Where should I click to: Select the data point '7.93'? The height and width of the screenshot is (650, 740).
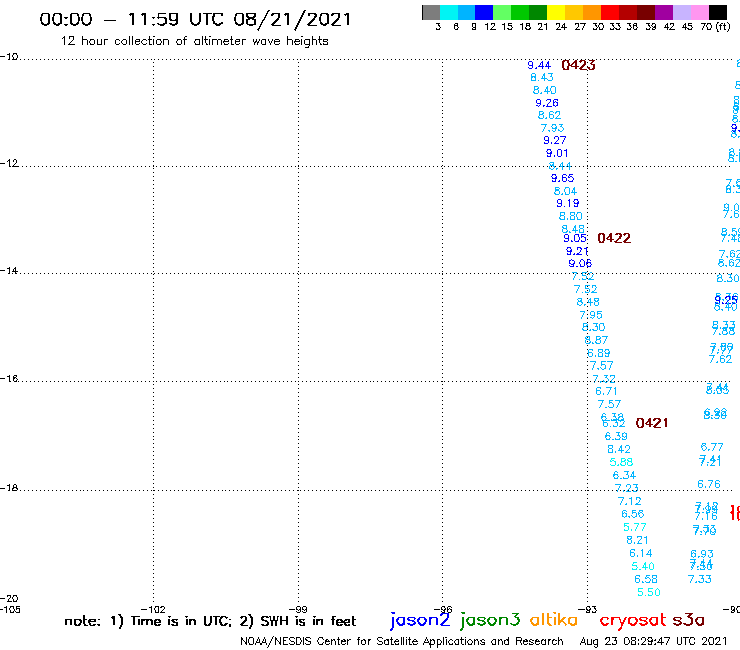pyautogui.click(x=552, y=128)
